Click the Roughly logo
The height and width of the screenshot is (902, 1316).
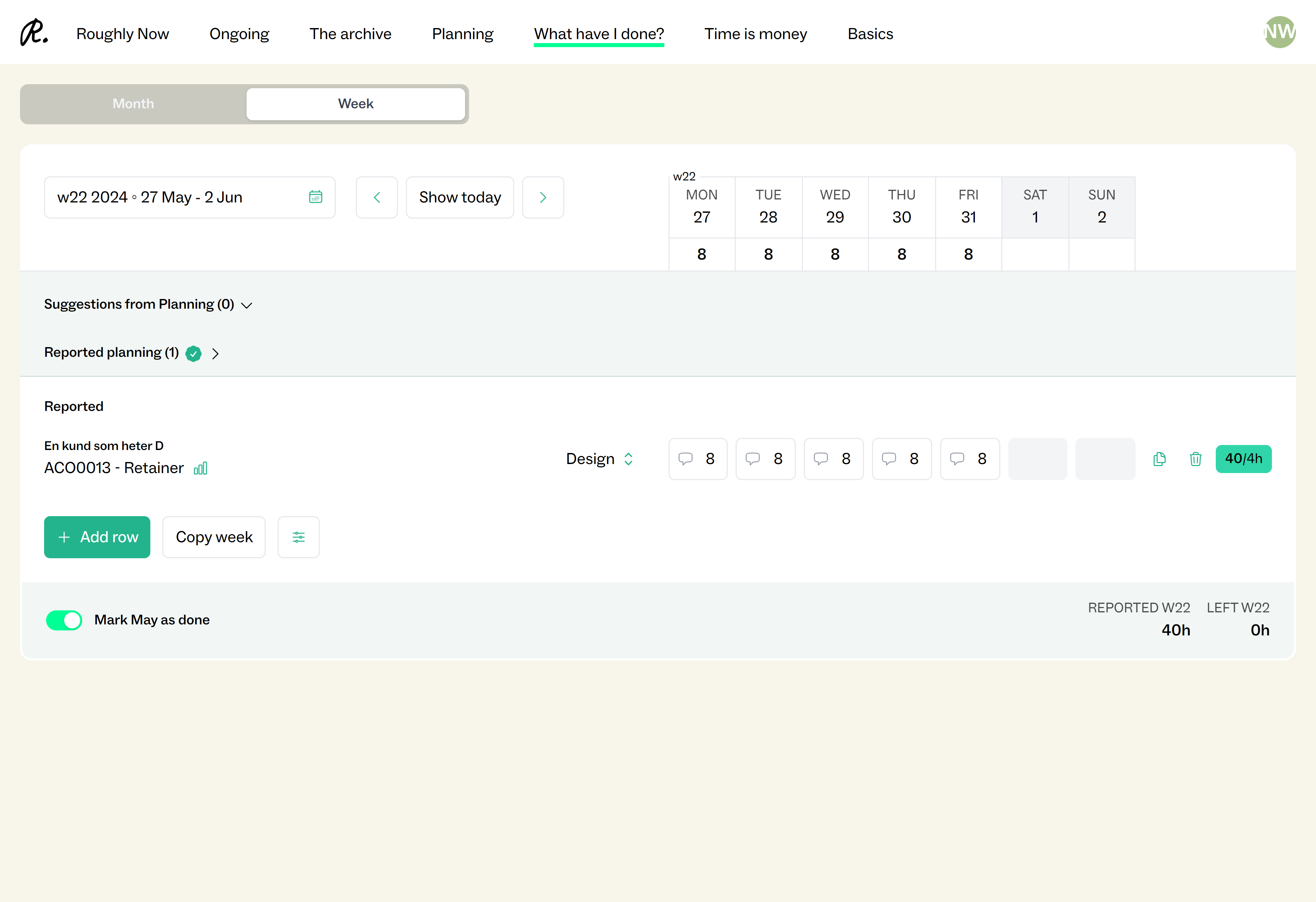pos(34,33)
